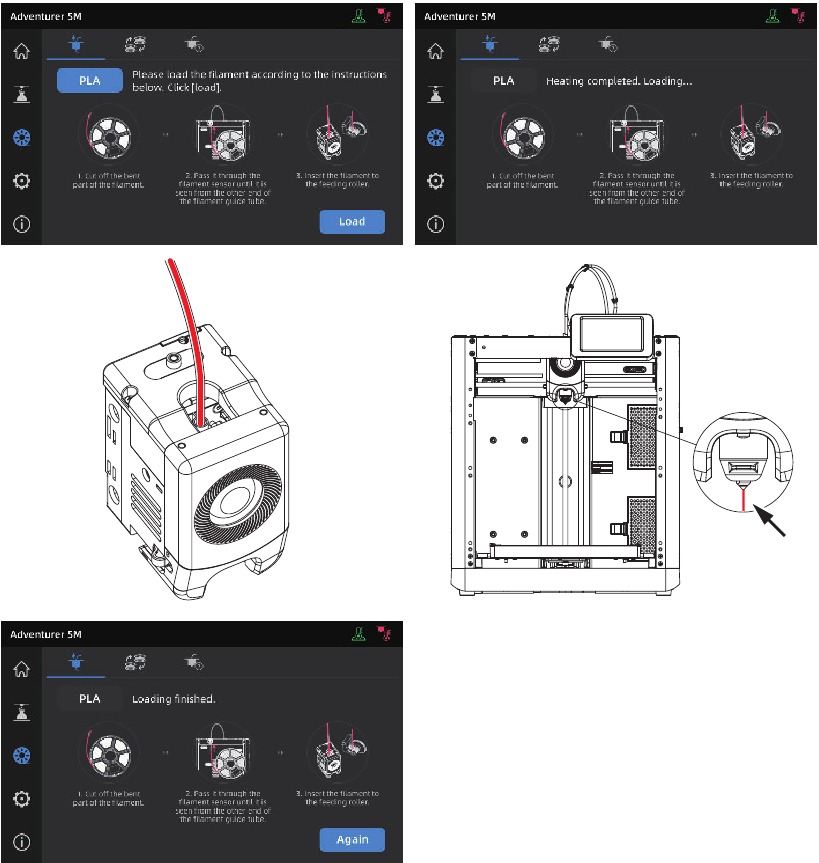Tap feeding-roller illustration for step 3 on Load-button screen
The width and height of the screenshot is (819, 863).
click(x=337, y=135)
